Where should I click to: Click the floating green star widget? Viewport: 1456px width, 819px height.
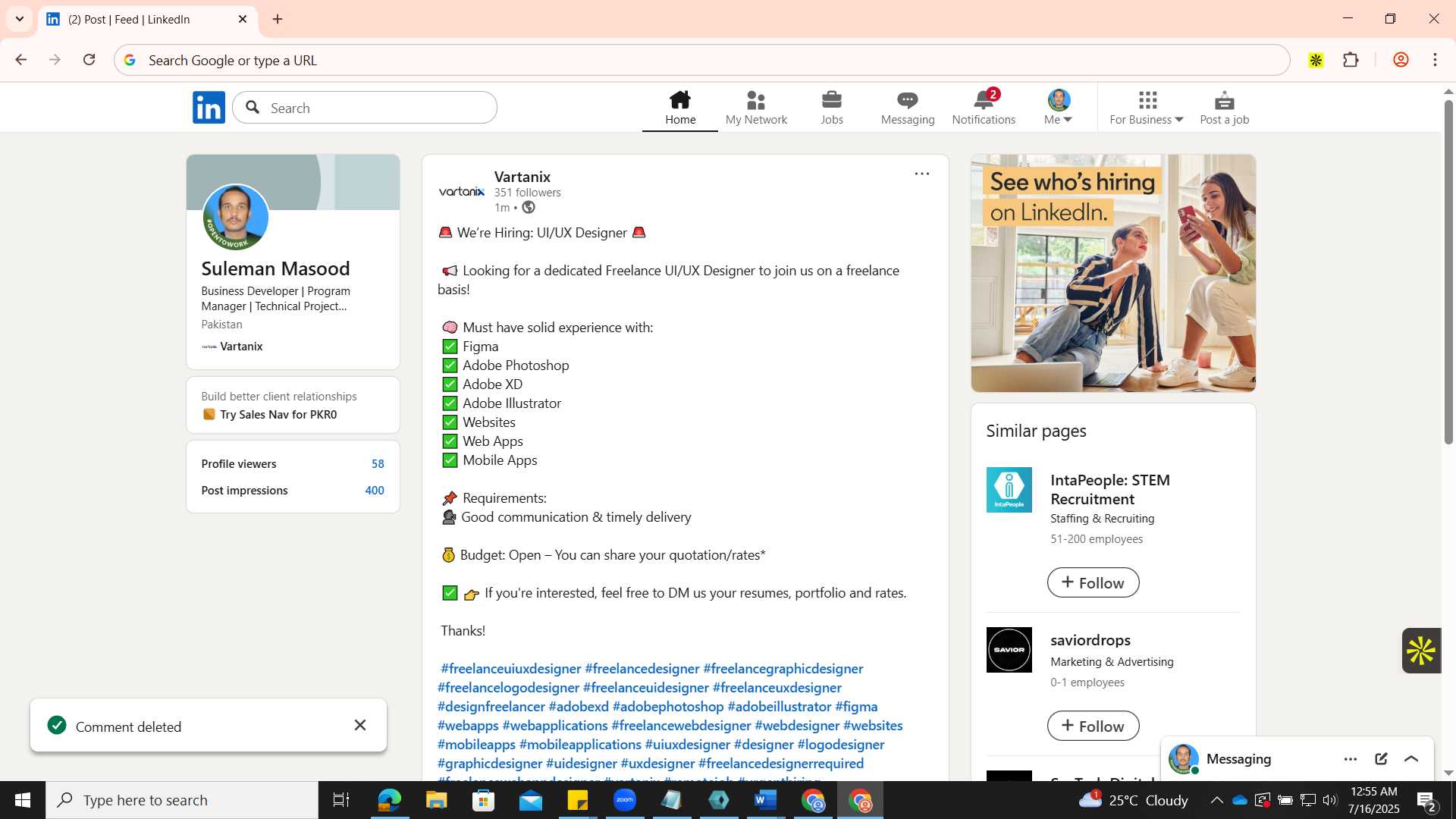click(1421, 651)
